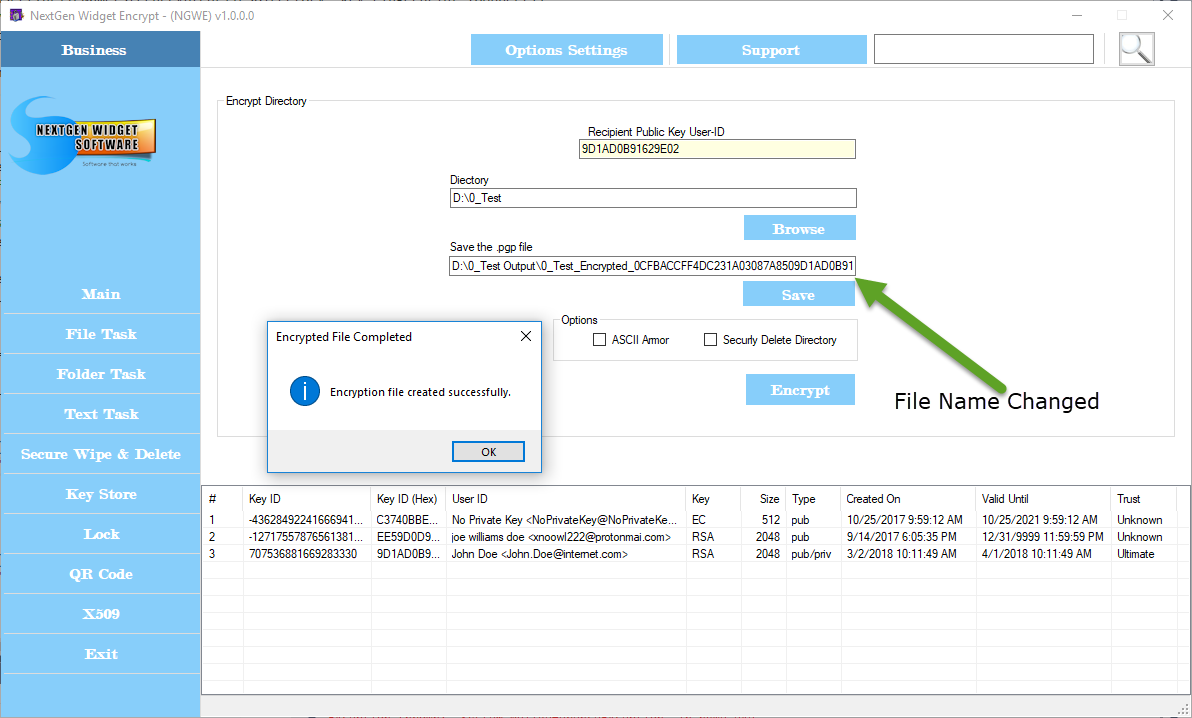Sort by Key ID column header

point(307,499)
